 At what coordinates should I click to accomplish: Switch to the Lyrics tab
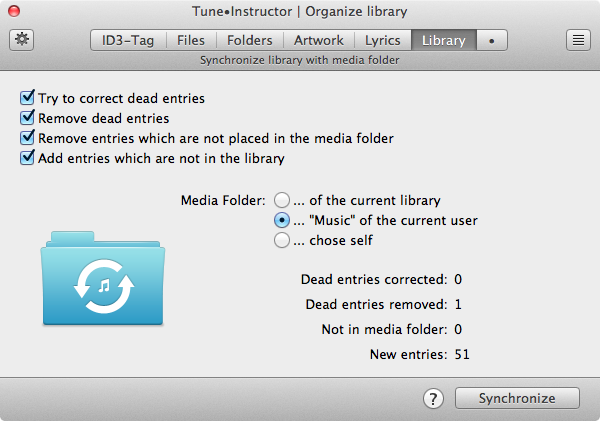(x=383, y=40)
